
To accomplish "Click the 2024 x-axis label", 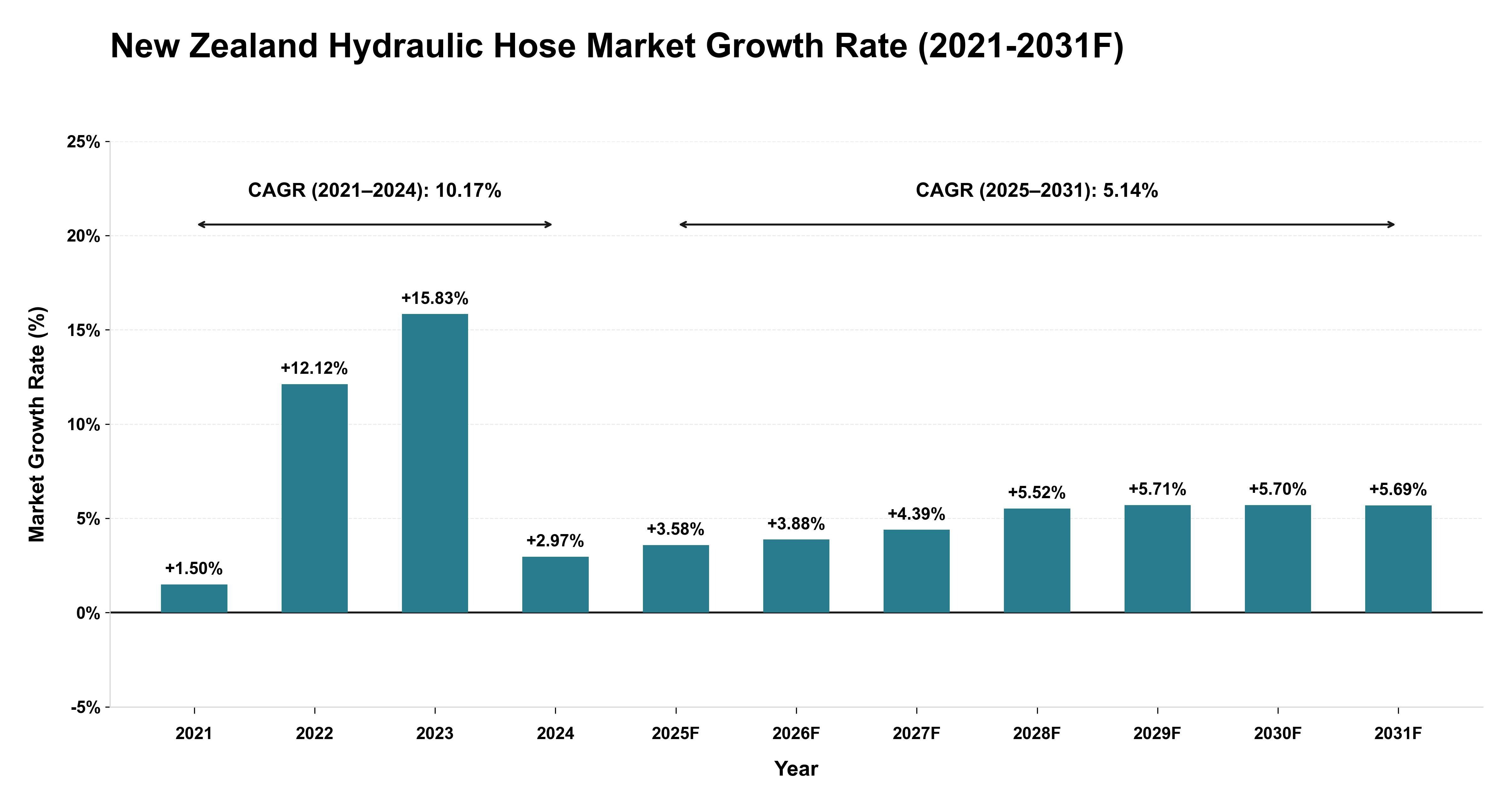I will (555, 734).
